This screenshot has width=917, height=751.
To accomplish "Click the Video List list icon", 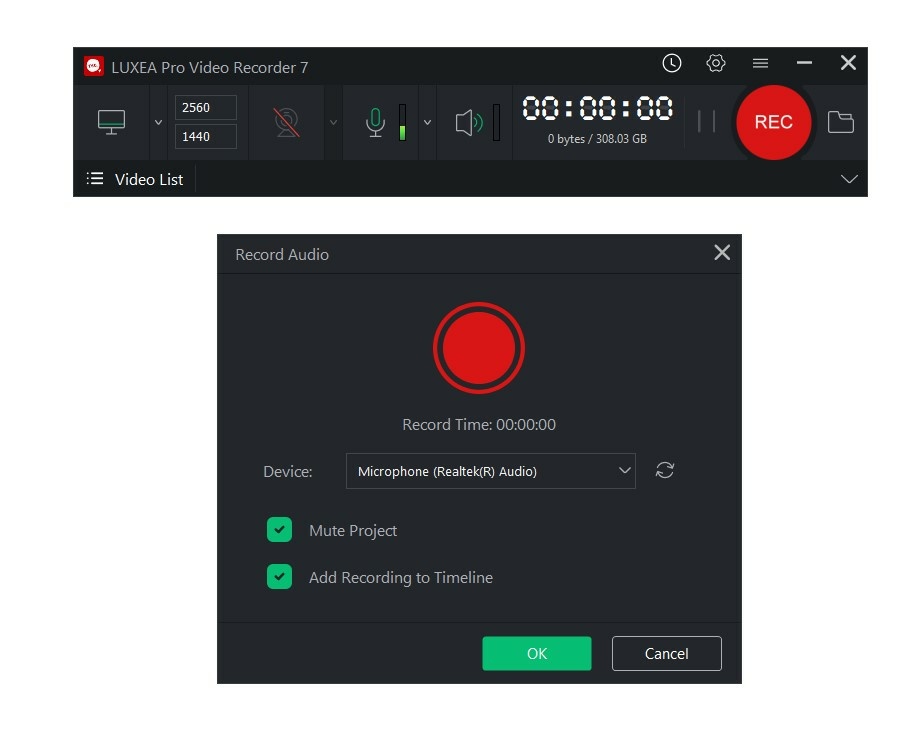I will click(x=95, y=178).
